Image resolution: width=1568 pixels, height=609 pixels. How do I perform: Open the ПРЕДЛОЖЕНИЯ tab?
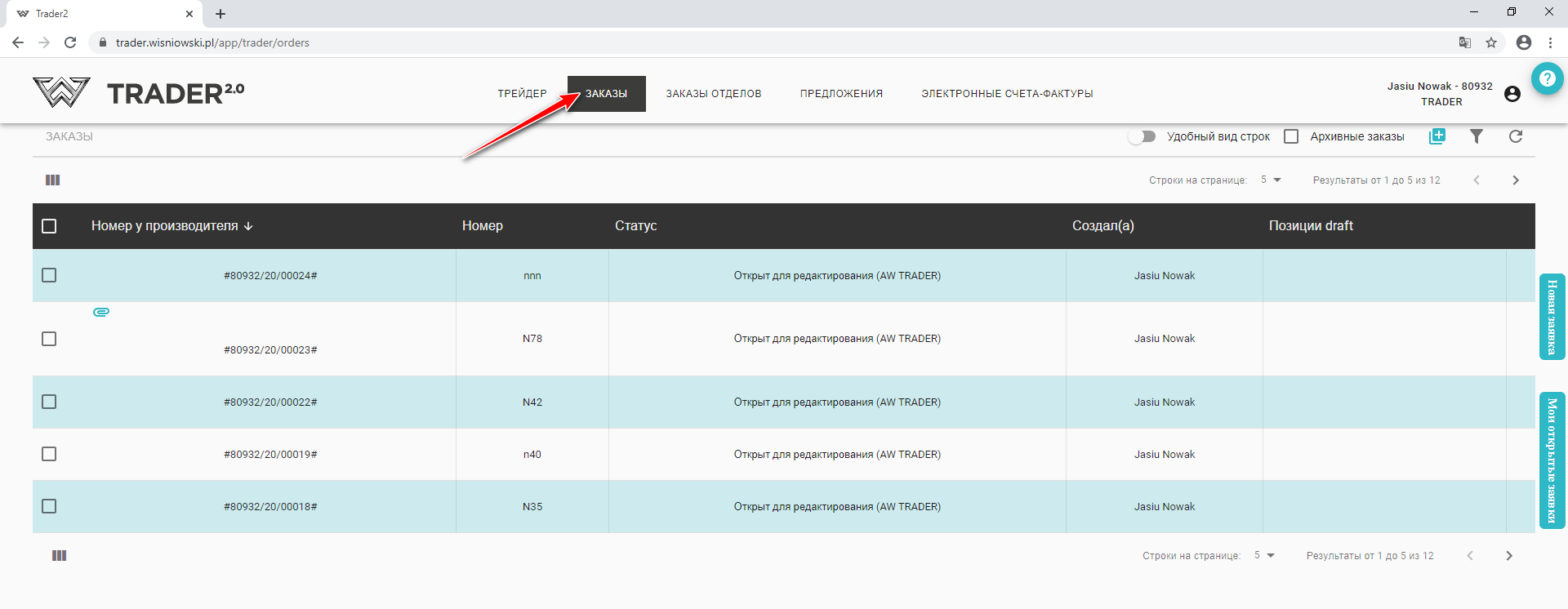tap(841, 94)
